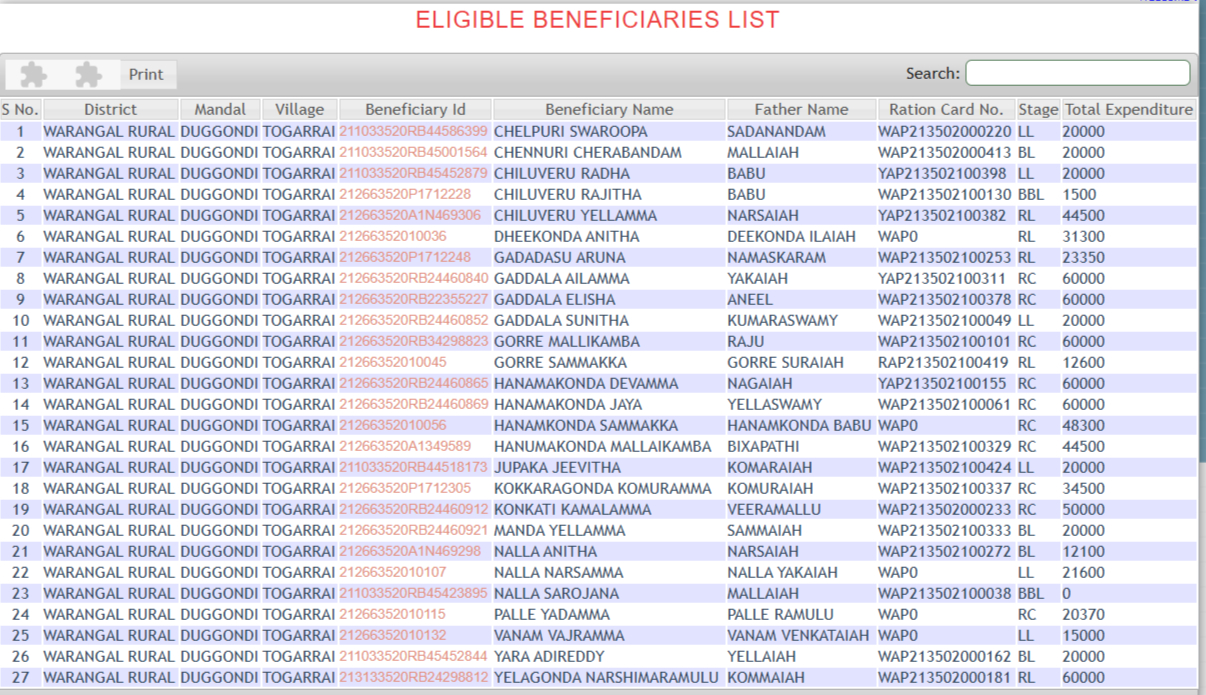Image resolution: width=1206 pixels, height=695 pixels.
Task: Select name CHELPURI SWAROOPA
Action: point(570,131)
